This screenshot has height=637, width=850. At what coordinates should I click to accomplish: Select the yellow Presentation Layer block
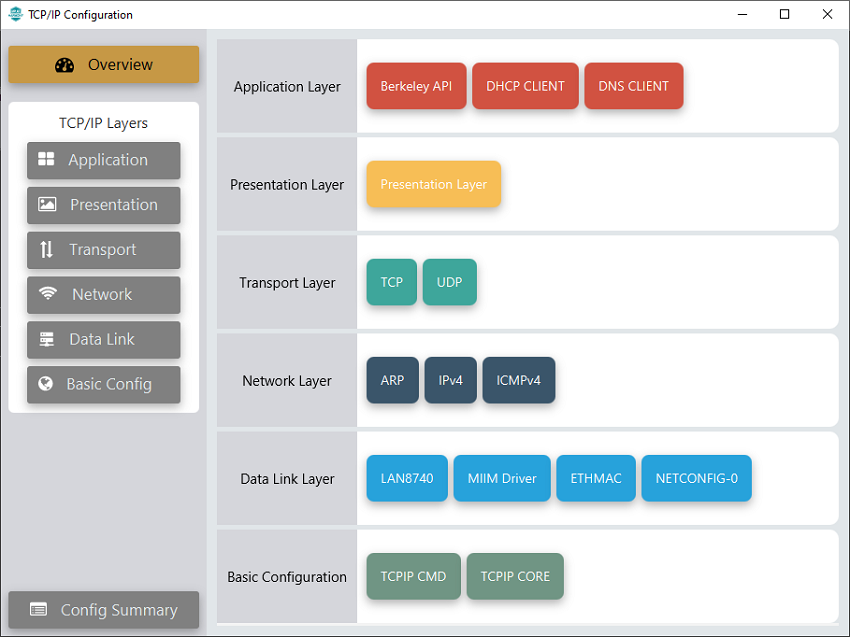click(x=433, y=184)
